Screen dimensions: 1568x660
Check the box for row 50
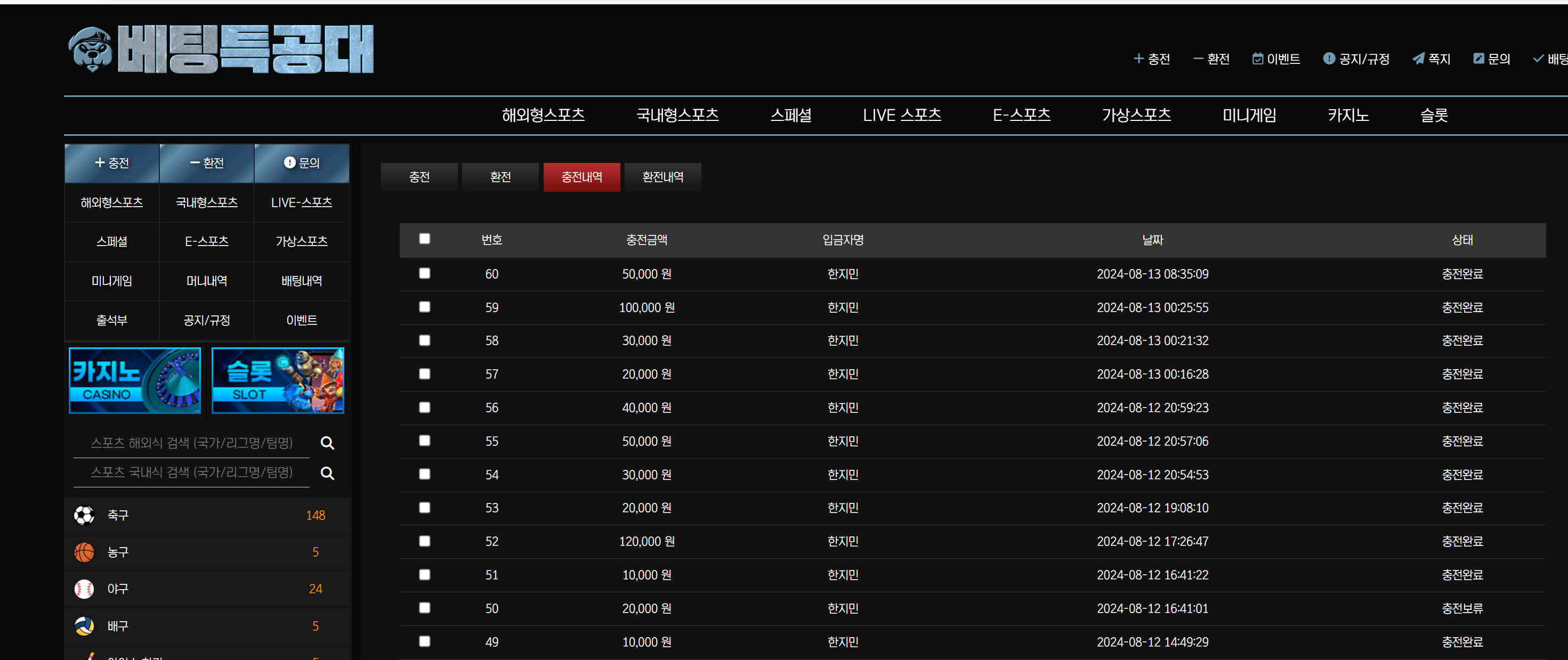[x=425, y=608]
